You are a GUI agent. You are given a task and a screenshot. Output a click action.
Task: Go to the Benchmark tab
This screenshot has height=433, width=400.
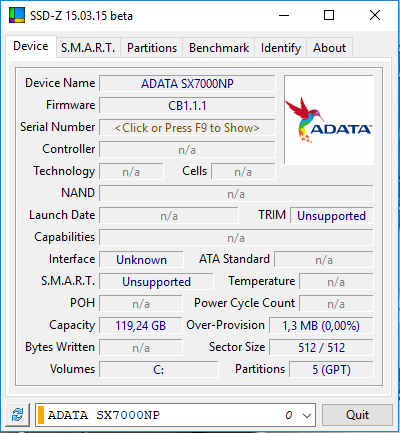[x=219, y=48]
